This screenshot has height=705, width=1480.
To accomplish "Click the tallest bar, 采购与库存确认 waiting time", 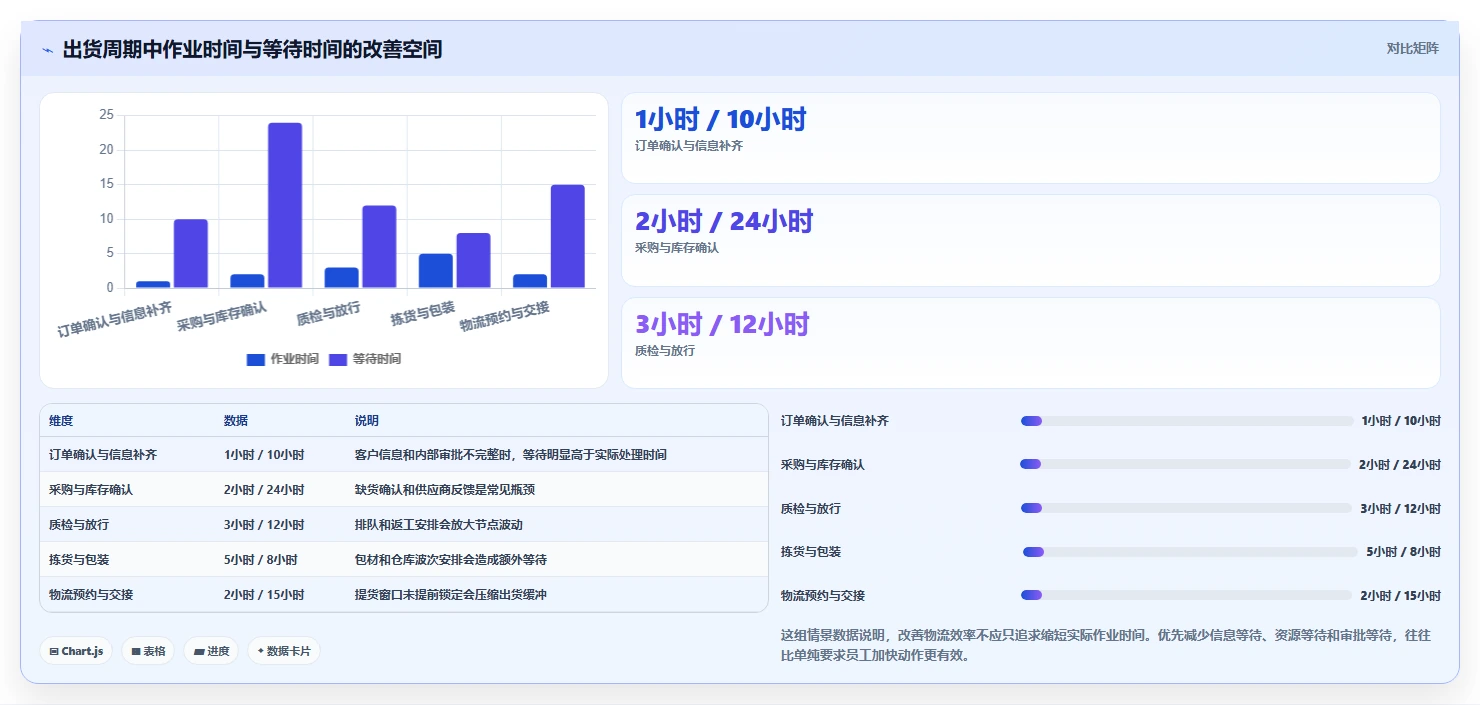I will [285, 206].
